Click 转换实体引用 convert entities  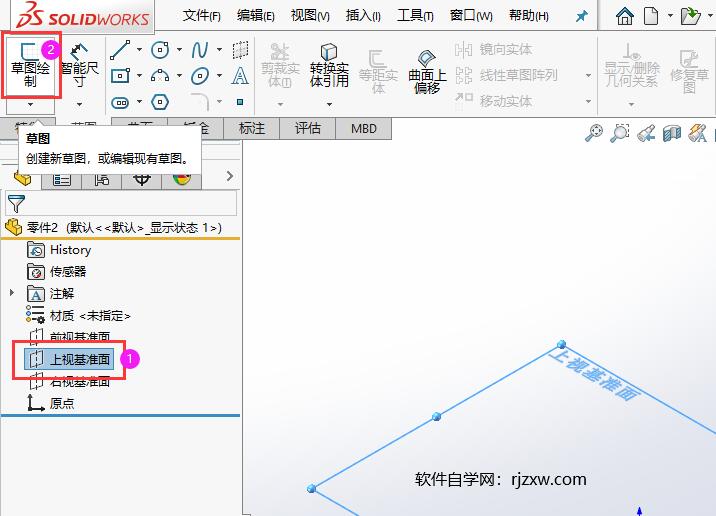coord(329,65)
